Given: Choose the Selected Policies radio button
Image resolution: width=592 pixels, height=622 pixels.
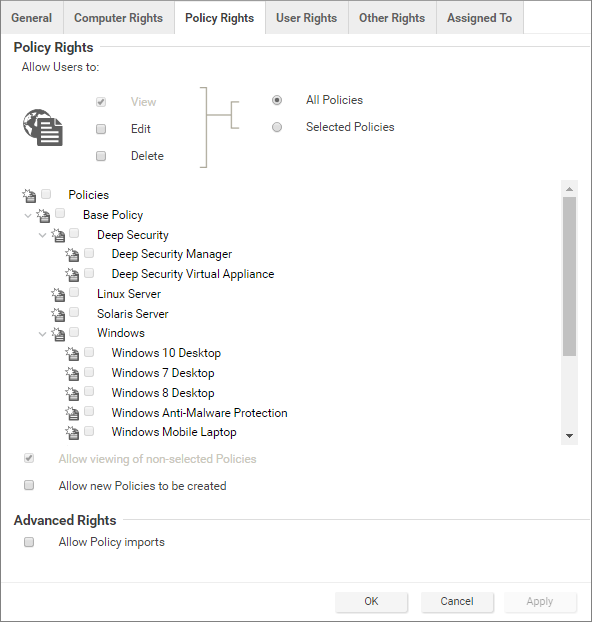Looking at the screenshot, I should coord(277,127).
